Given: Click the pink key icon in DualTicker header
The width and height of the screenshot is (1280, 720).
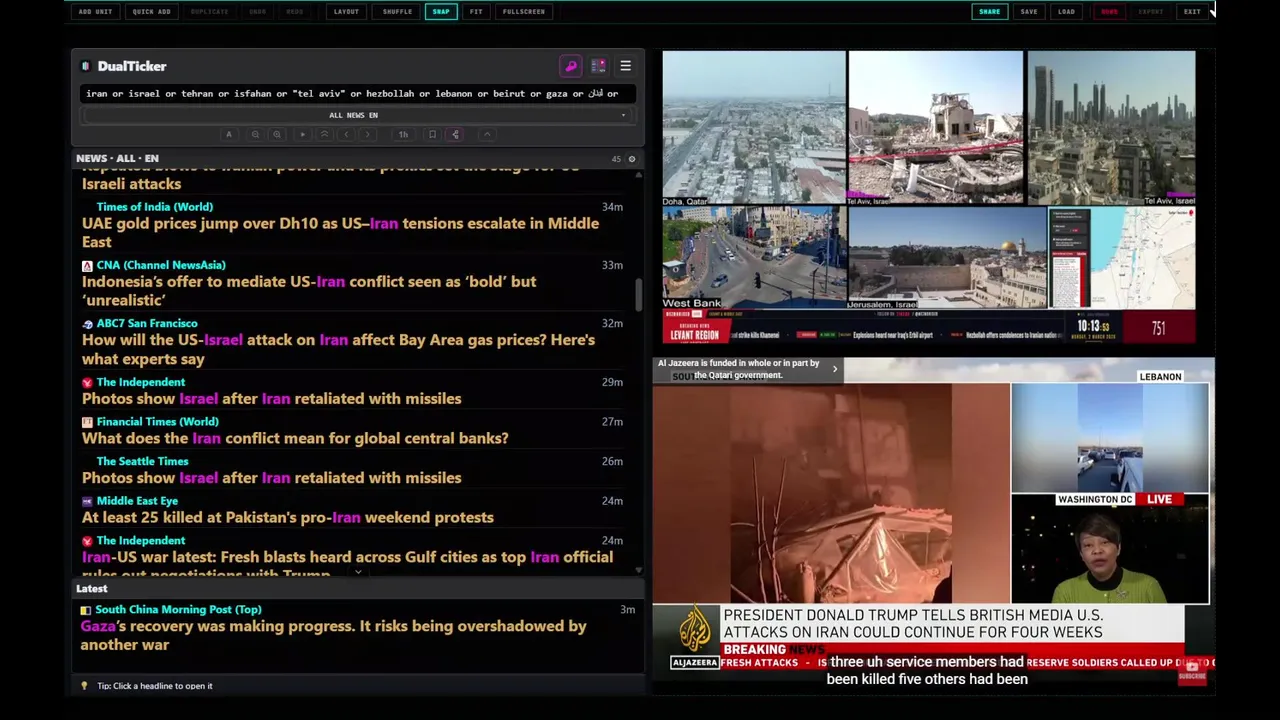Looking at the screenshot, I should click(x=571, y=66).
